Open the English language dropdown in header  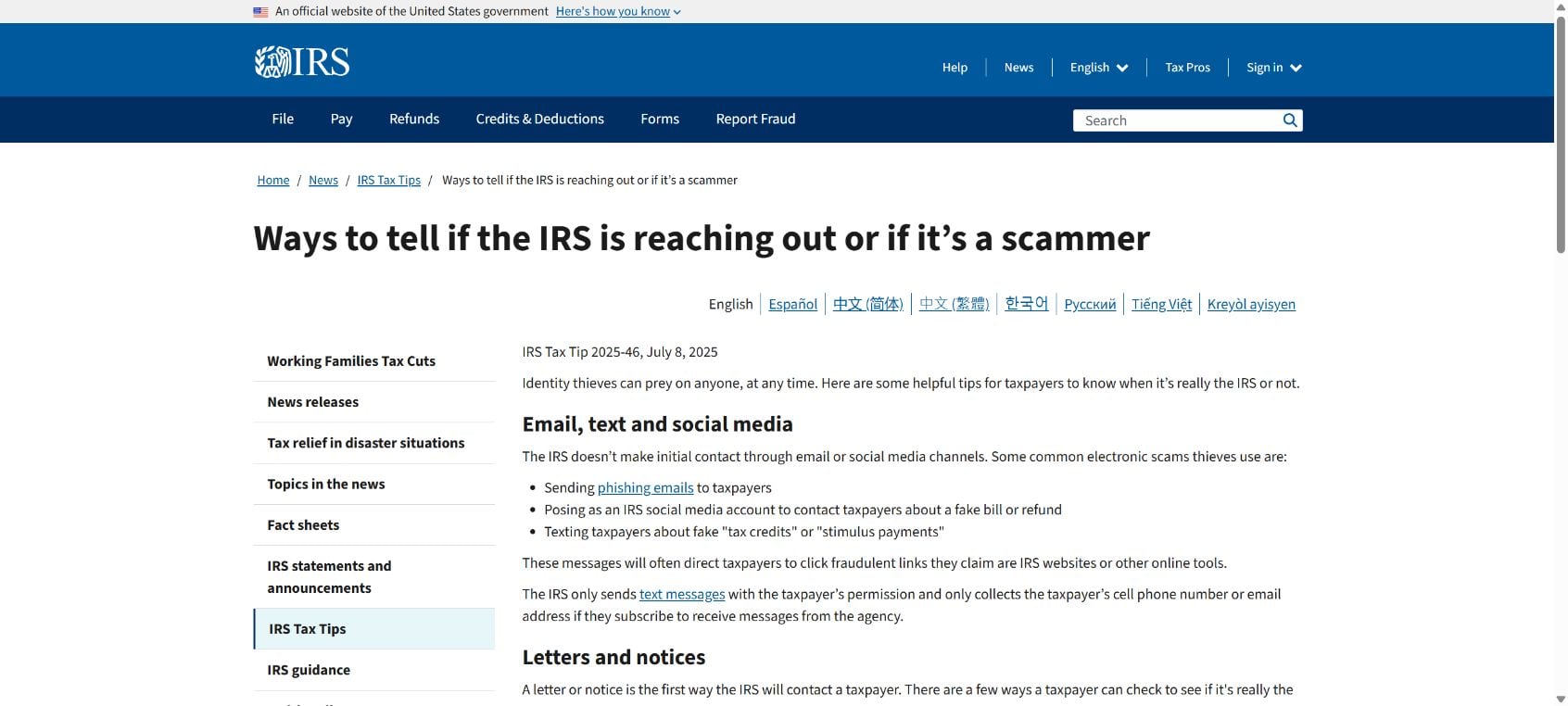pyautogui.click(x=1099, y=68)
